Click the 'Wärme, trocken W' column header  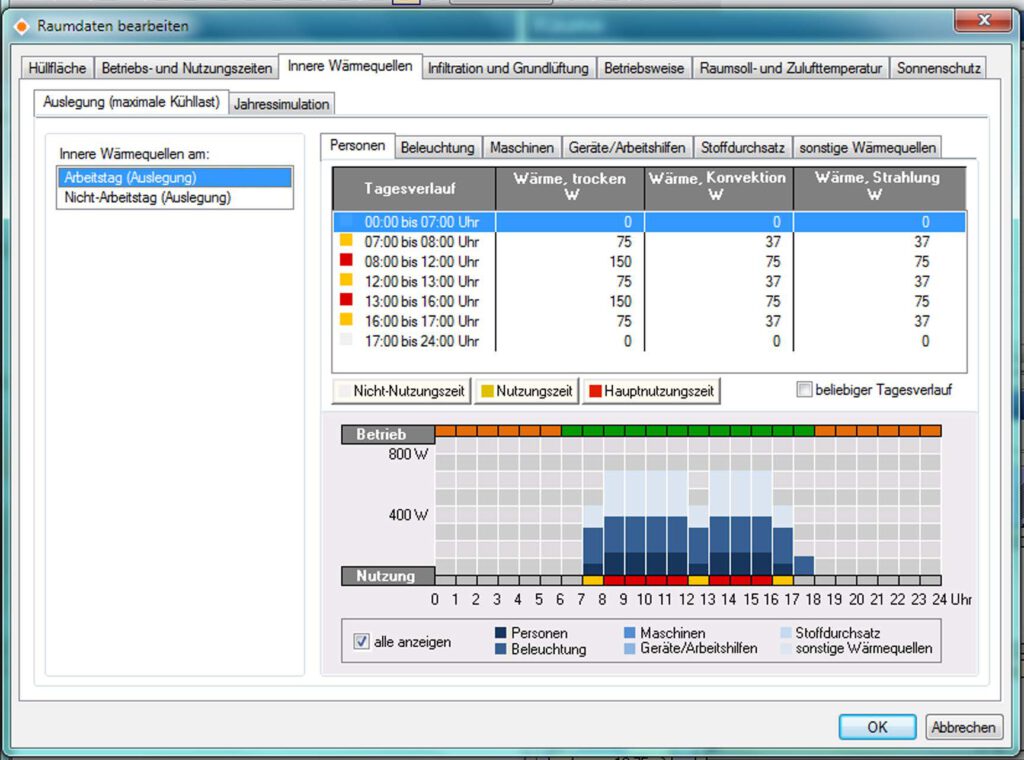click(569, 189)
